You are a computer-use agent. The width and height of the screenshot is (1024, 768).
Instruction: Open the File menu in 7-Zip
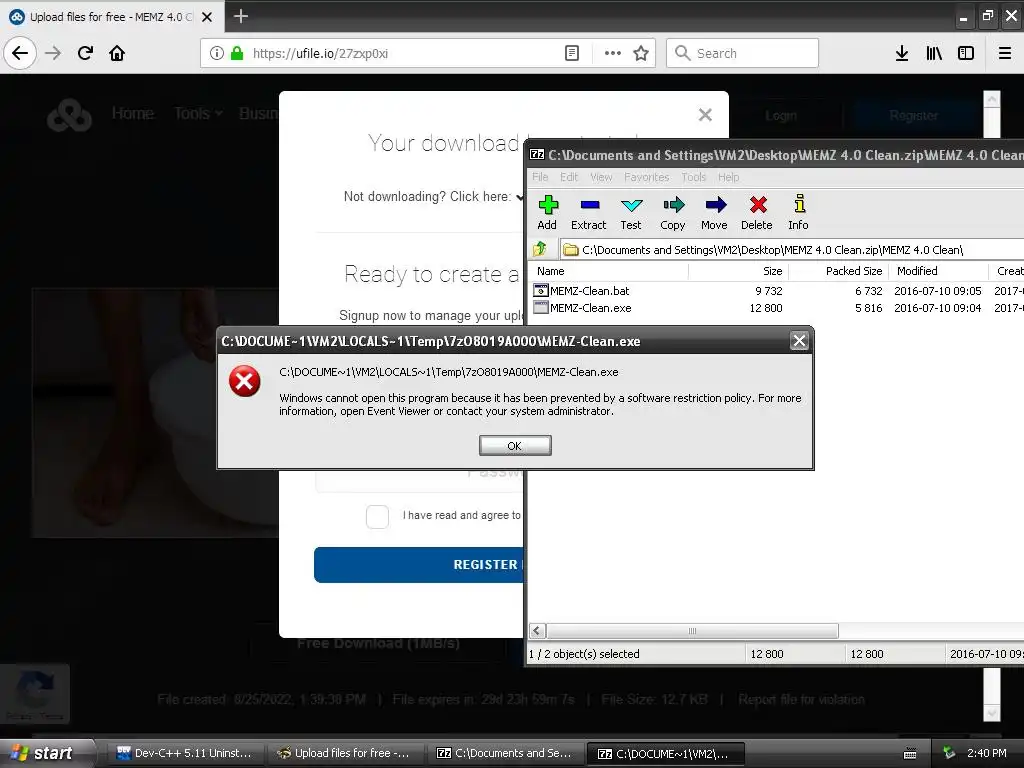click(540, 177)
